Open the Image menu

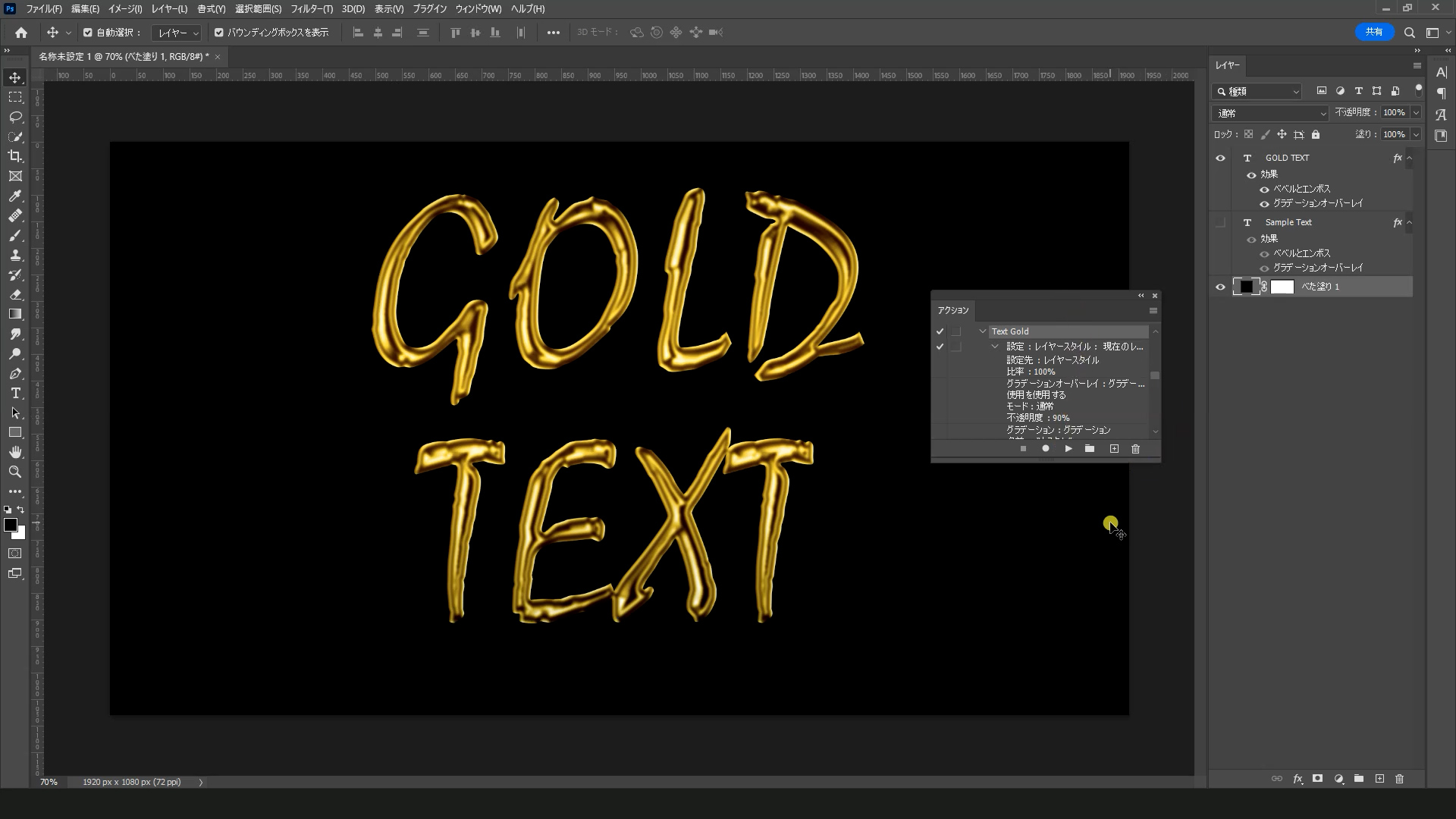(125, 9)
